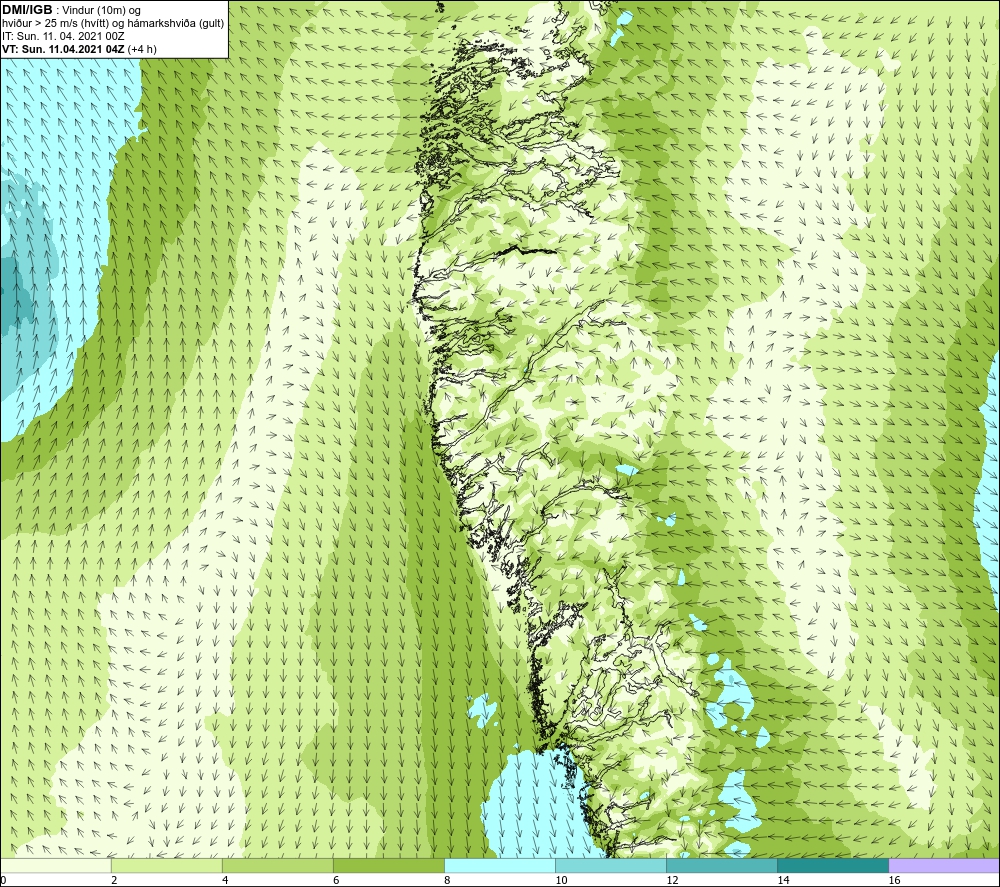Click the scale label "6"

[336, 881]
